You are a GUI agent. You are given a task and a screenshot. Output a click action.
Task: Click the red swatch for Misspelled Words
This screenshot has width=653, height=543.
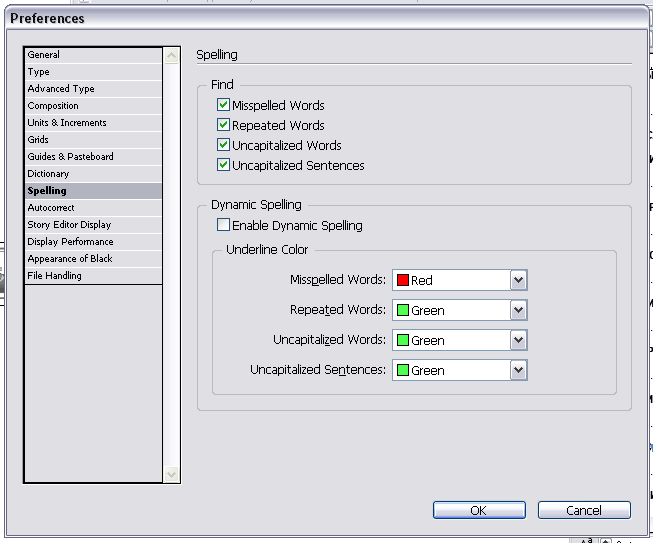[403, 280]
